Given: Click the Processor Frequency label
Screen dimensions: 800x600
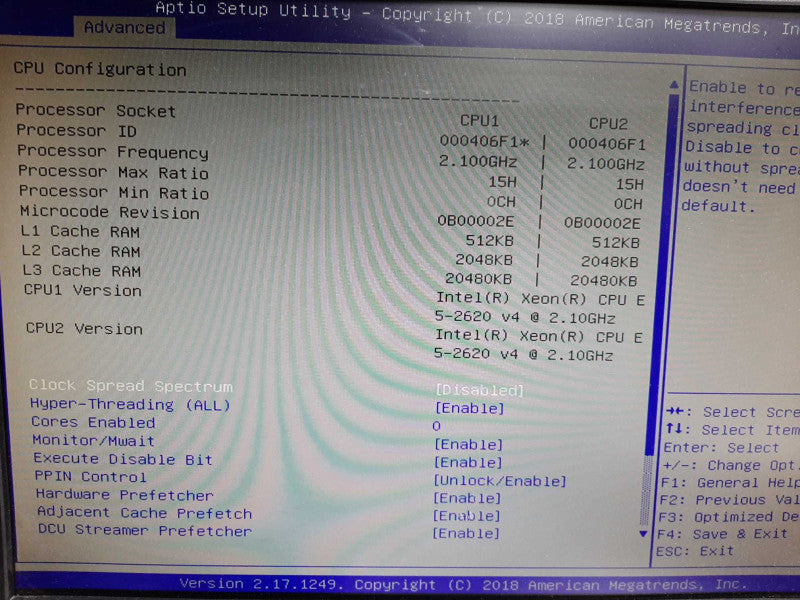Looking at the screenshot, I should pos(113,152).
